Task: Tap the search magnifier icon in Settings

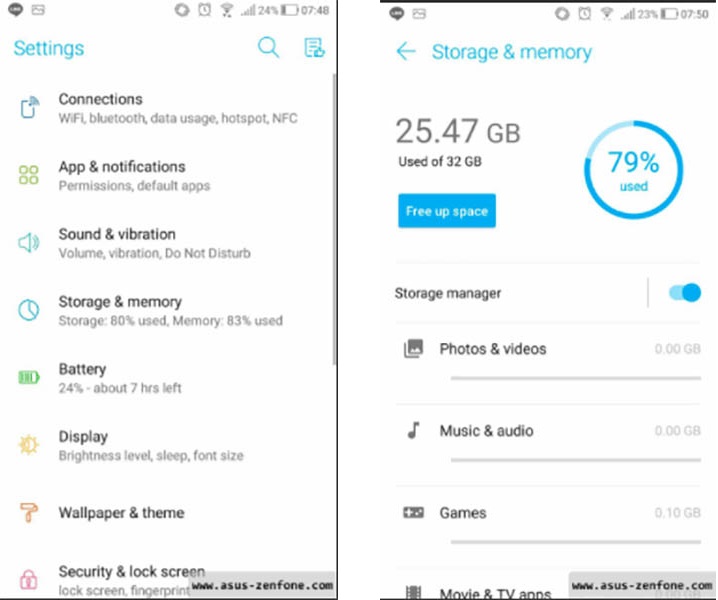Action: (268, 47)
